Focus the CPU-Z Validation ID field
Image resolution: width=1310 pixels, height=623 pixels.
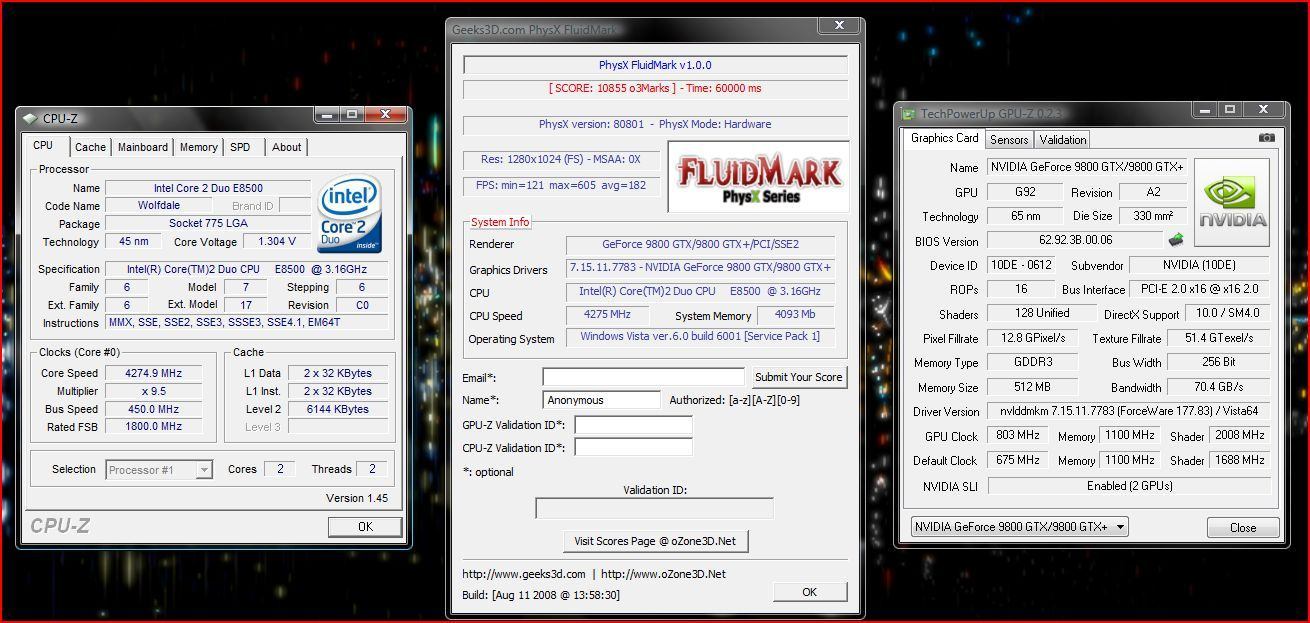pos(633,448)
